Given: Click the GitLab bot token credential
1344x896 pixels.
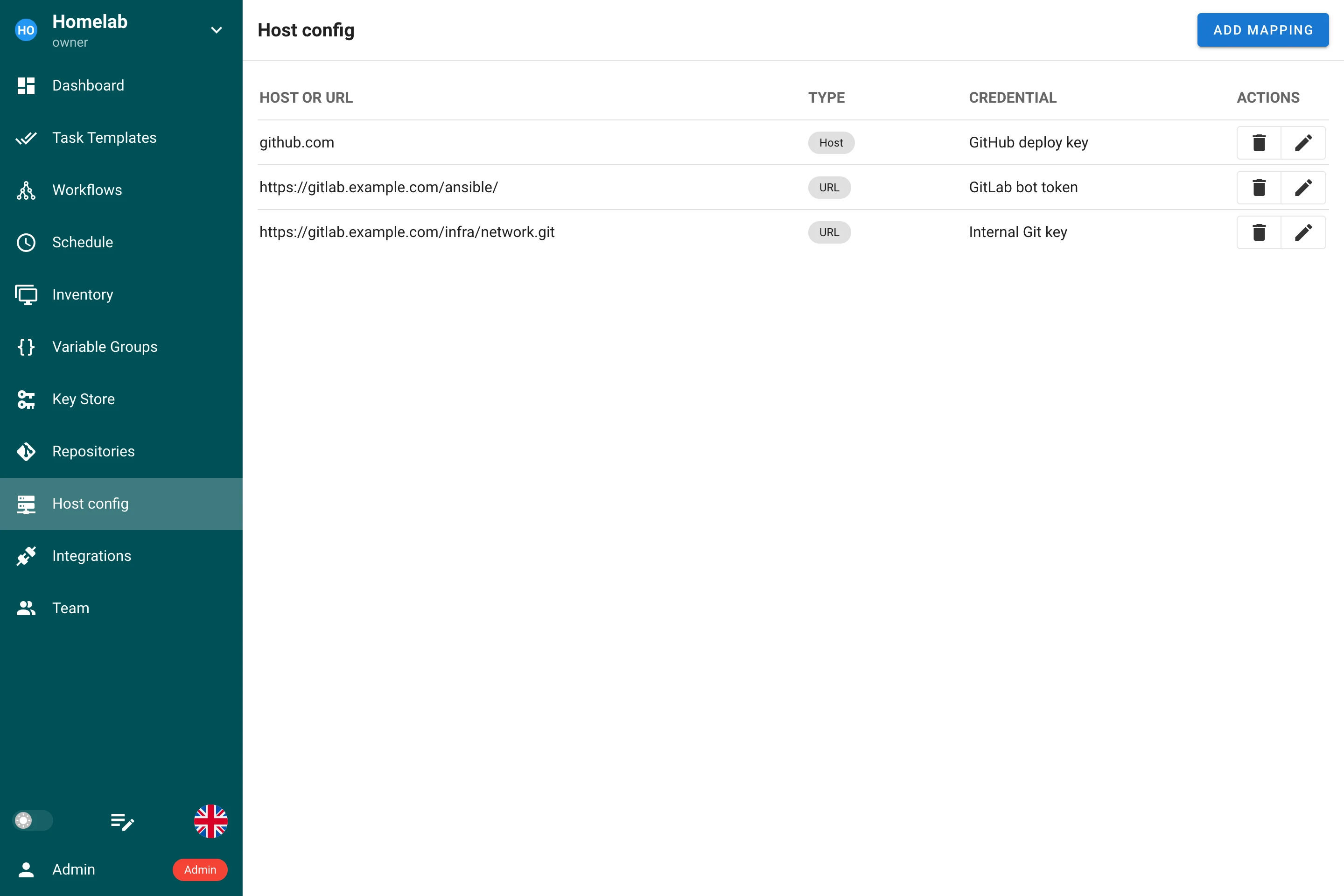Looking at the screenshot, I should pyautogui.click(x=1023, y=188).
